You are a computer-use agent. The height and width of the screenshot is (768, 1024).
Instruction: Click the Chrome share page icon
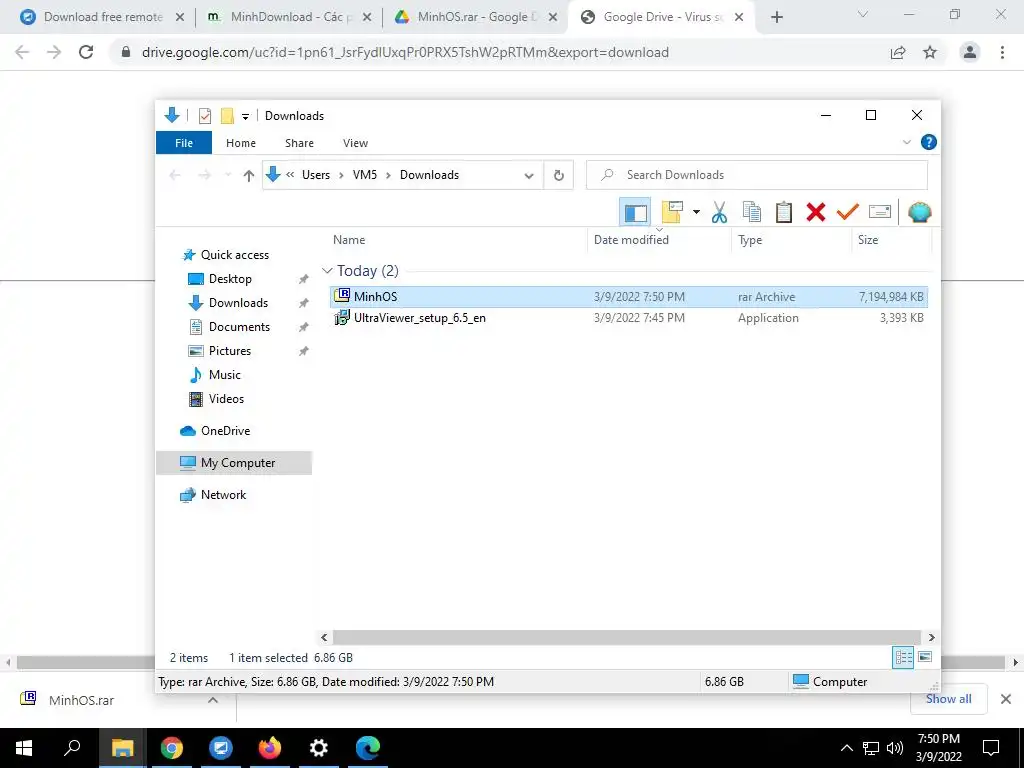(898, 52)
